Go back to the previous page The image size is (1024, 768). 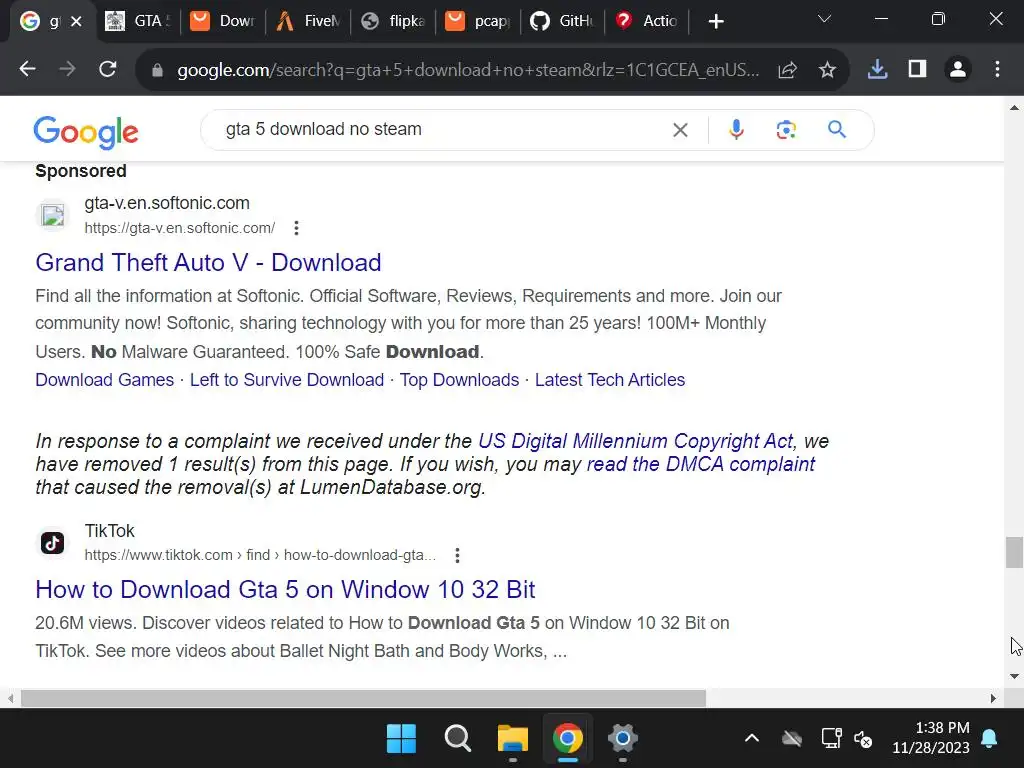coord(27,69)
